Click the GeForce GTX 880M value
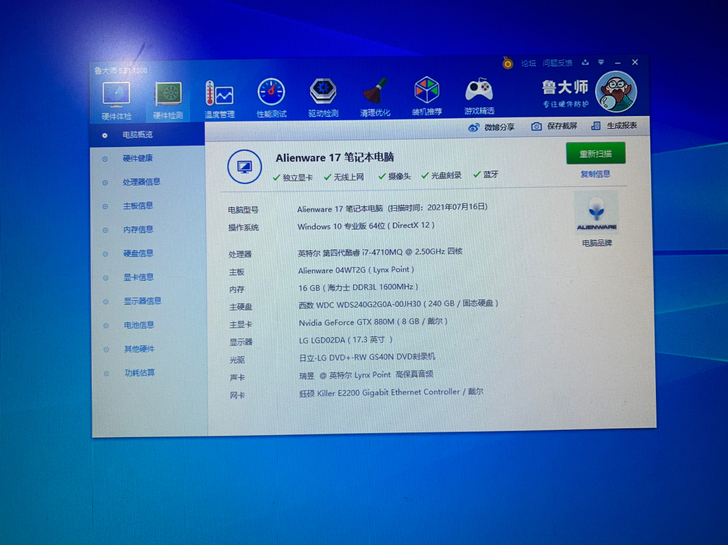Viewport: 728px width, 545px height. 373,322
